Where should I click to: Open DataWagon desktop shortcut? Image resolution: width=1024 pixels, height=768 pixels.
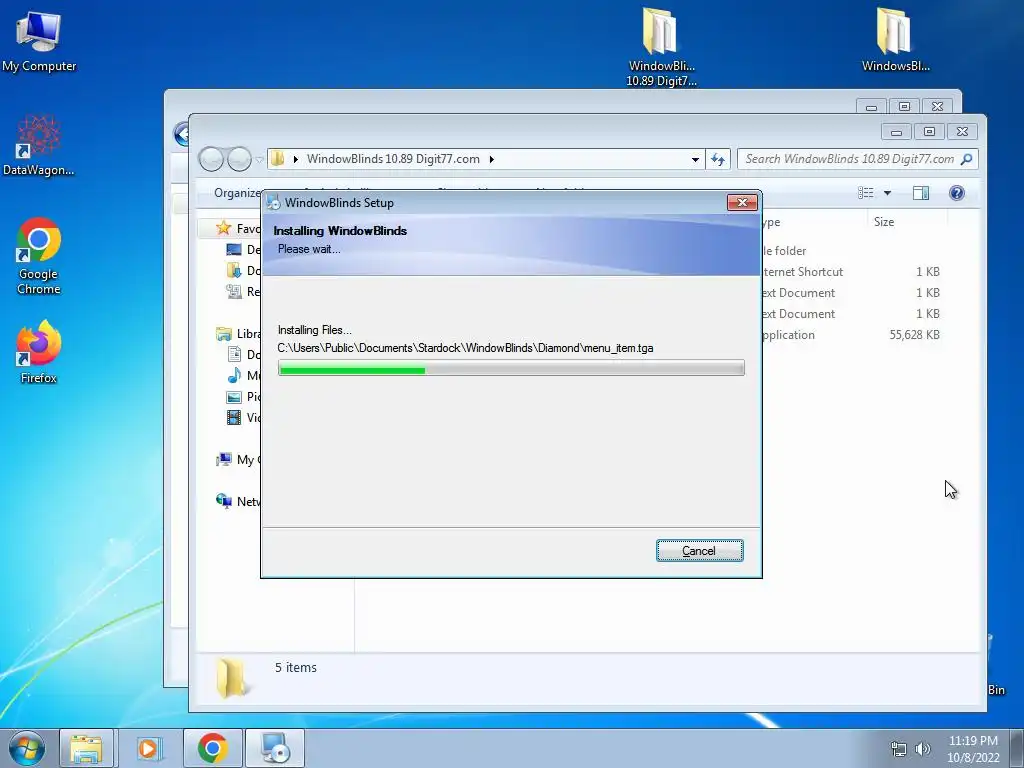click(39, 145)
